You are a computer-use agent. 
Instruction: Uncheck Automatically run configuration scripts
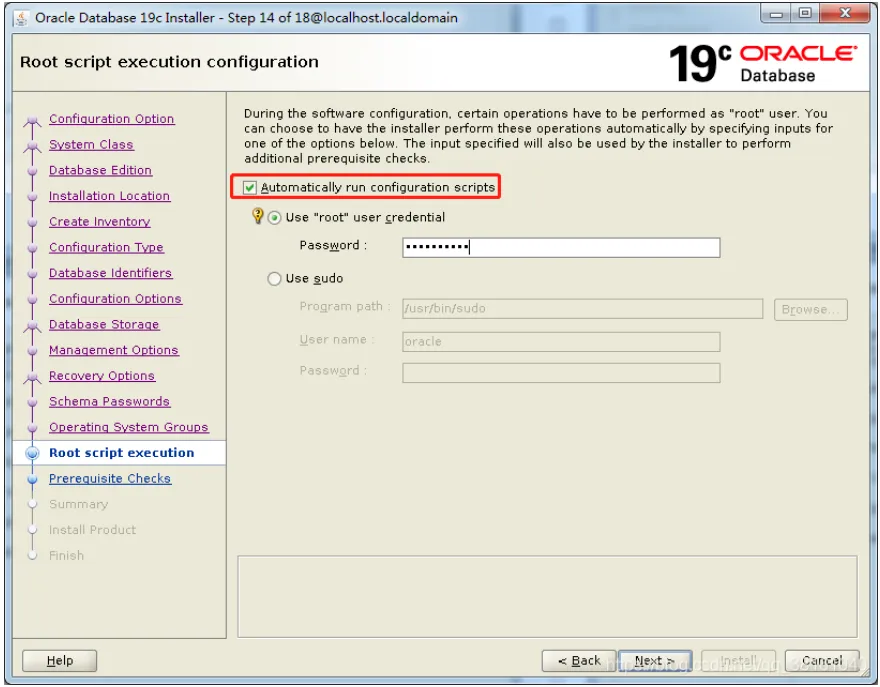point(250,187)
